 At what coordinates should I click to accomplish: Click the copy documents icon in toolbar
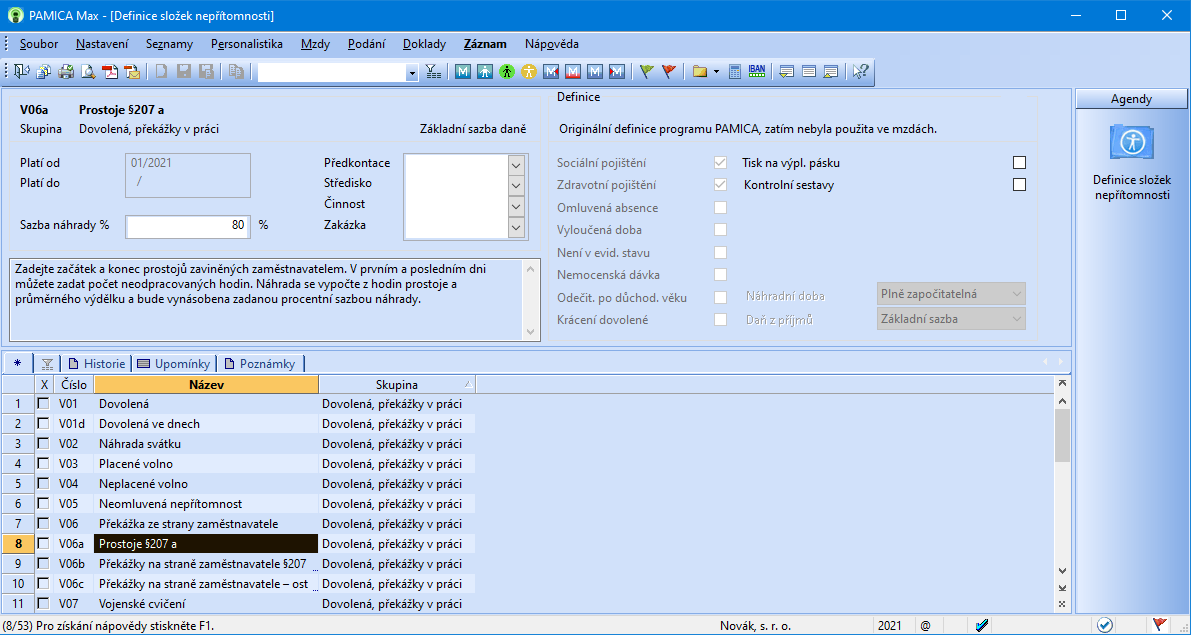[236, 71]
